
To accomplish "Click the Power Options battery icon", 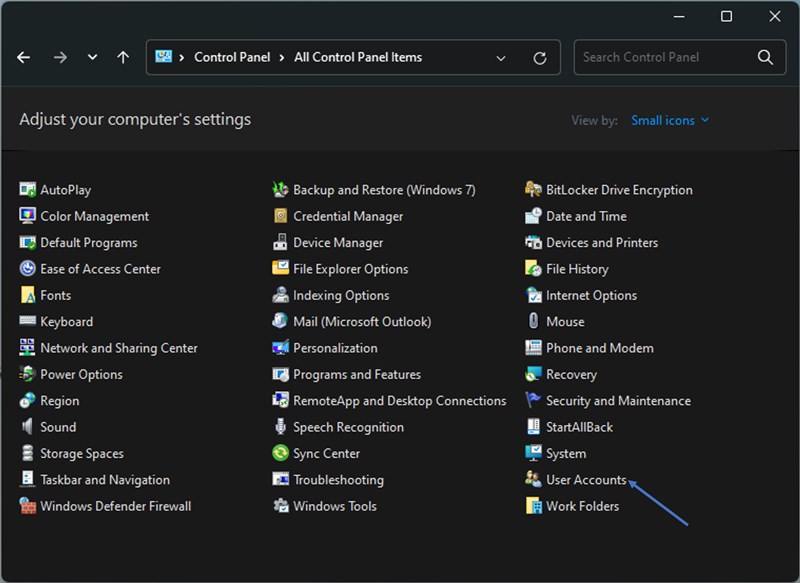I will [28, 374].
